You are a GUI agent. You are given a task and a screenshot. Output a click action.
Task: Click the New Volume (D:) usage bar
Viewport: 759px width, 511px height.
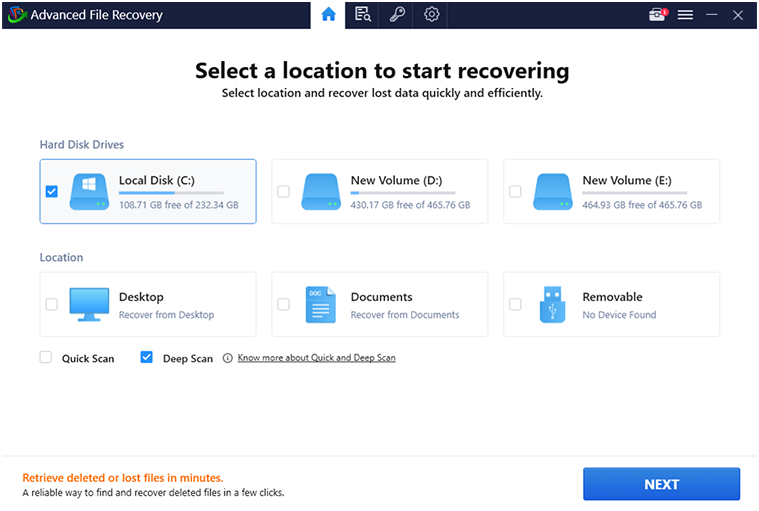pyautogui.click(x=403, y=193)
